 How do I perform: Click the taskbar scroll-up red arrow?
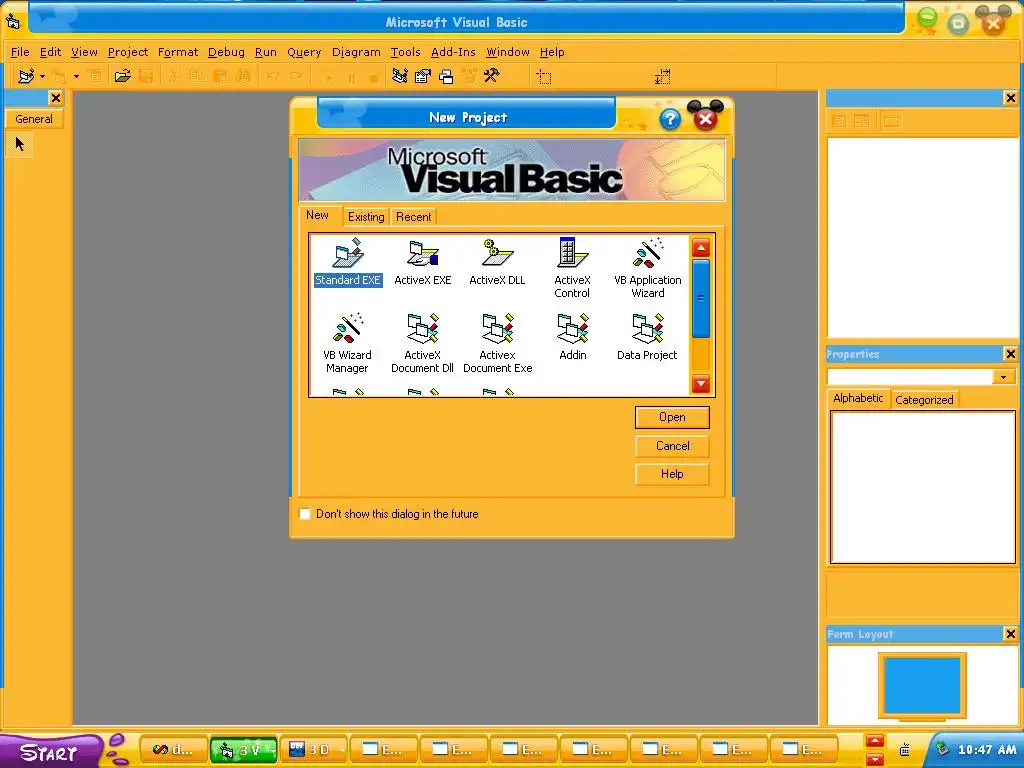[x=875, y=741]
